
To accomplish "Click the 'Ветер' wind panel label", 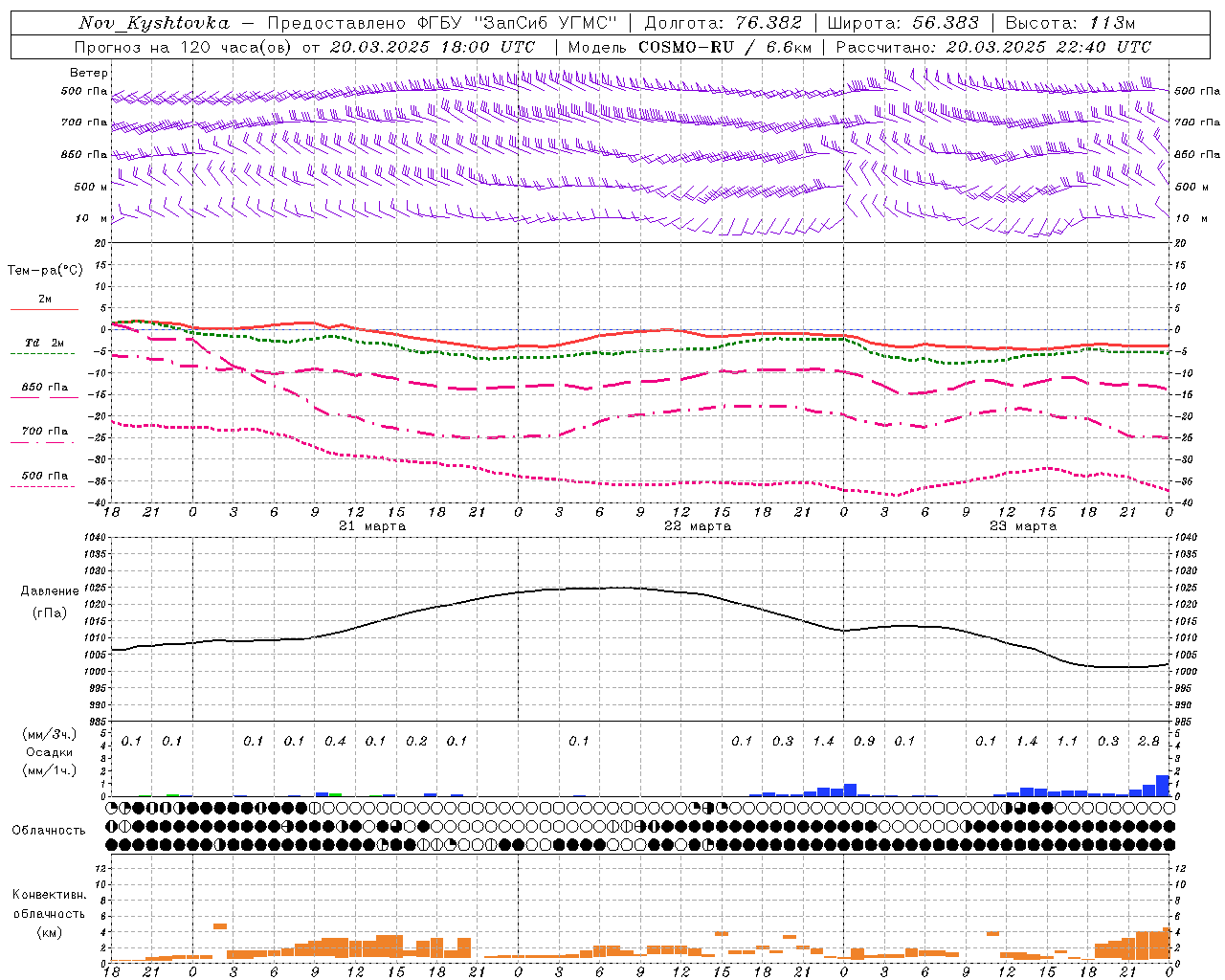I will (89, 73).
